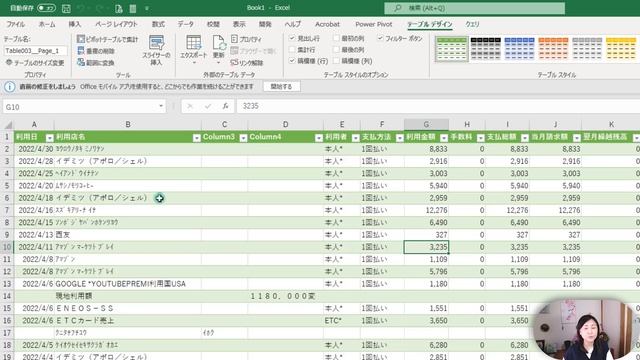Viewport: 640px width, 360px height.
Task: Open filter dropdown for 利用者 column
Action: (x=356, y=138)
